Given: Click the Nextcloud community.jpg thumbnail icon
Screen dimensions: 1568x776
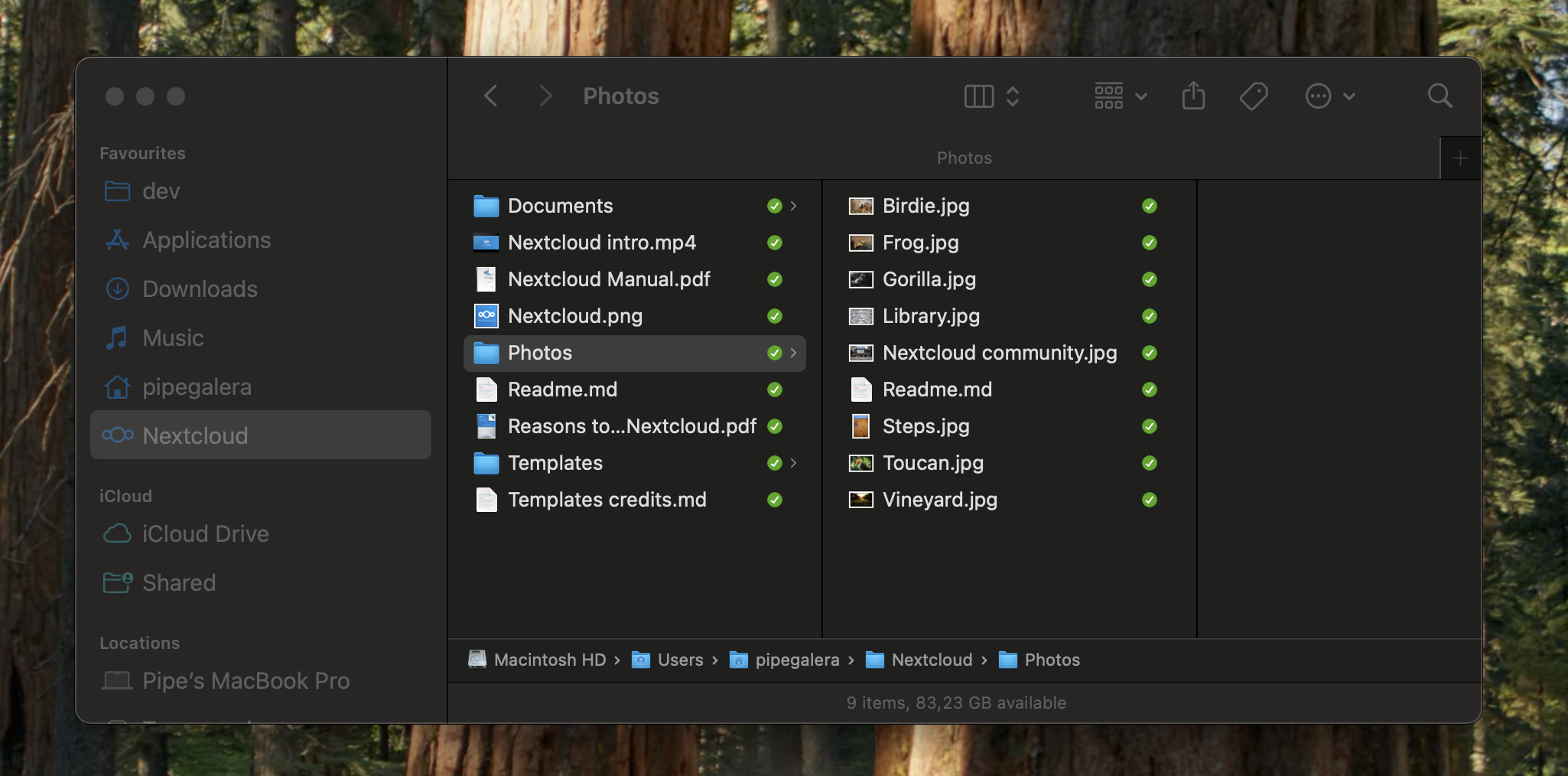Looking at the screenshot, I should (860, 353).
